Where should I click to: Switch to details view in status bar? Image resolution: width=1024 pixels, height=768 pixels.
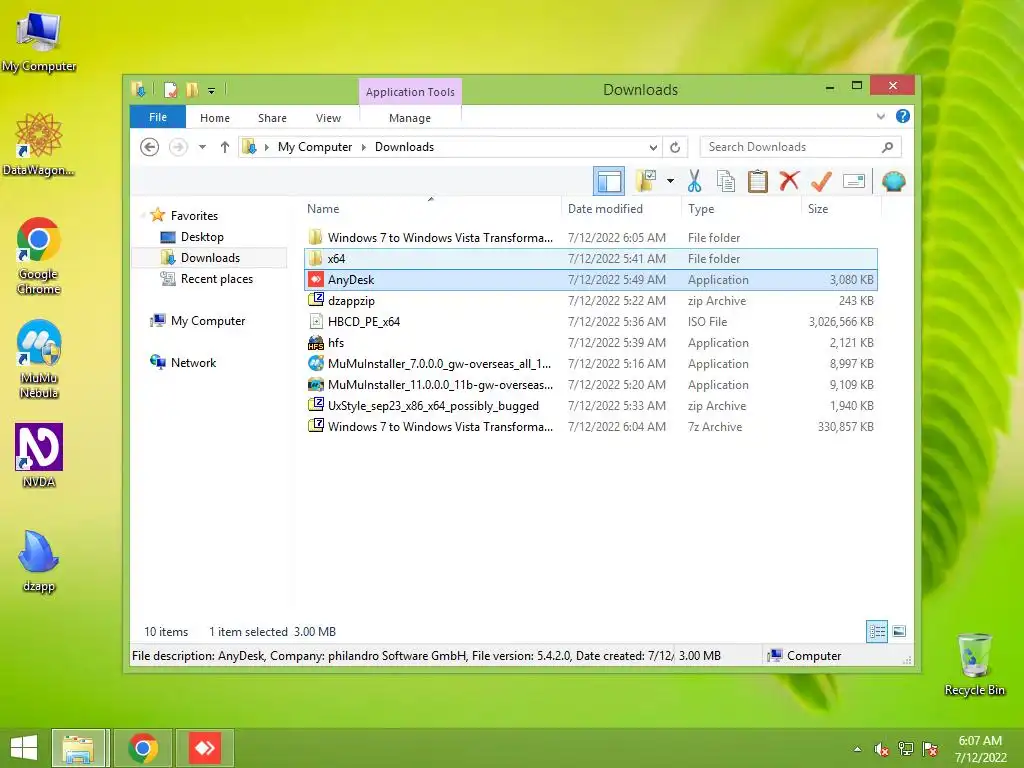tap(876, 631)
